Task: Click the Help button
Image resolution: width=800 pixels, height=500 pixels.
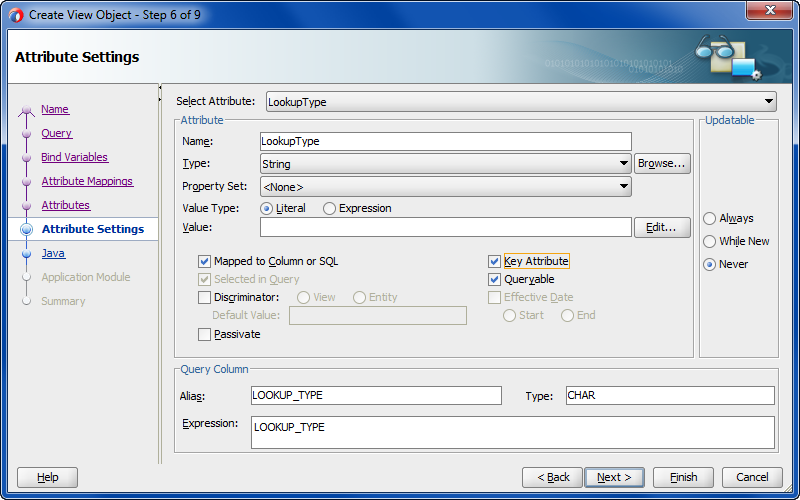Action: (x=47, y=478)
